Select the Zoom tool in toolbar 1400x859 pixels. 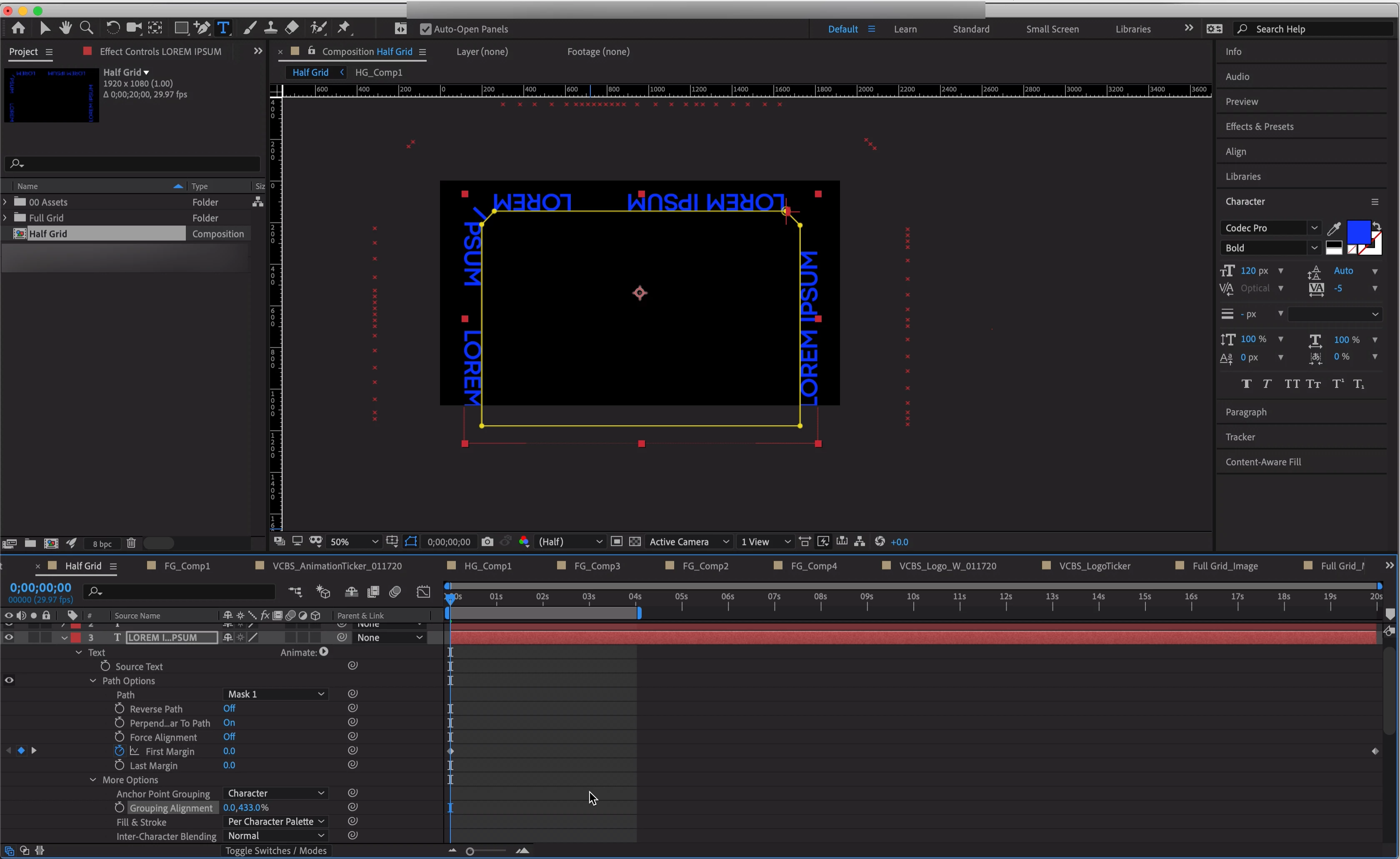86,28
